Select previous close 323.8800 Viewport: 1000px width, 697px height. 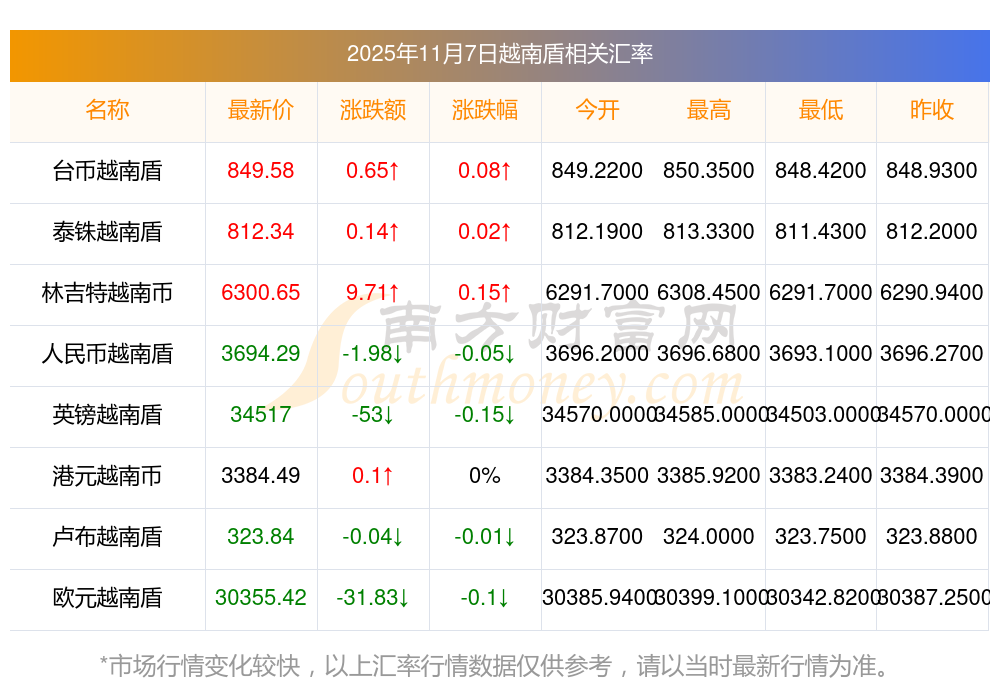[x=932, y=537]
